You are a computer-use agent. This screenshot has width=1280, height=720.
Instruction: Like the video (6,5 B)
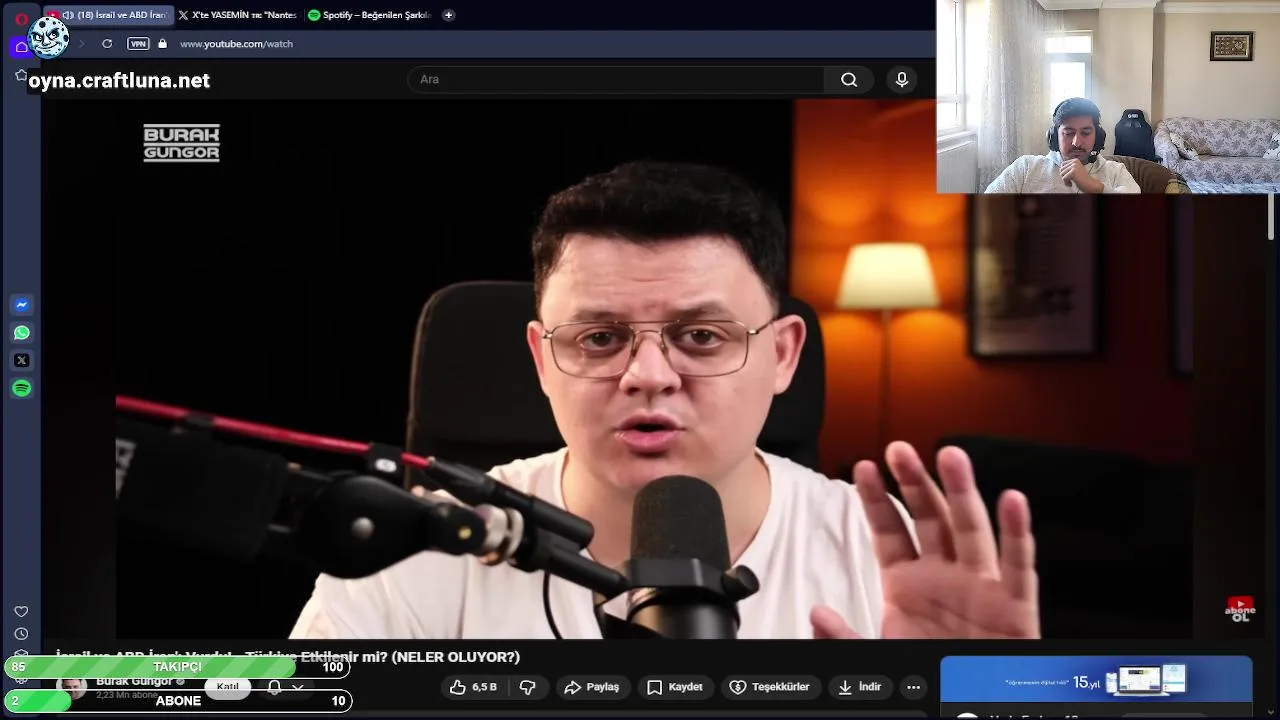tap(473, 687)
